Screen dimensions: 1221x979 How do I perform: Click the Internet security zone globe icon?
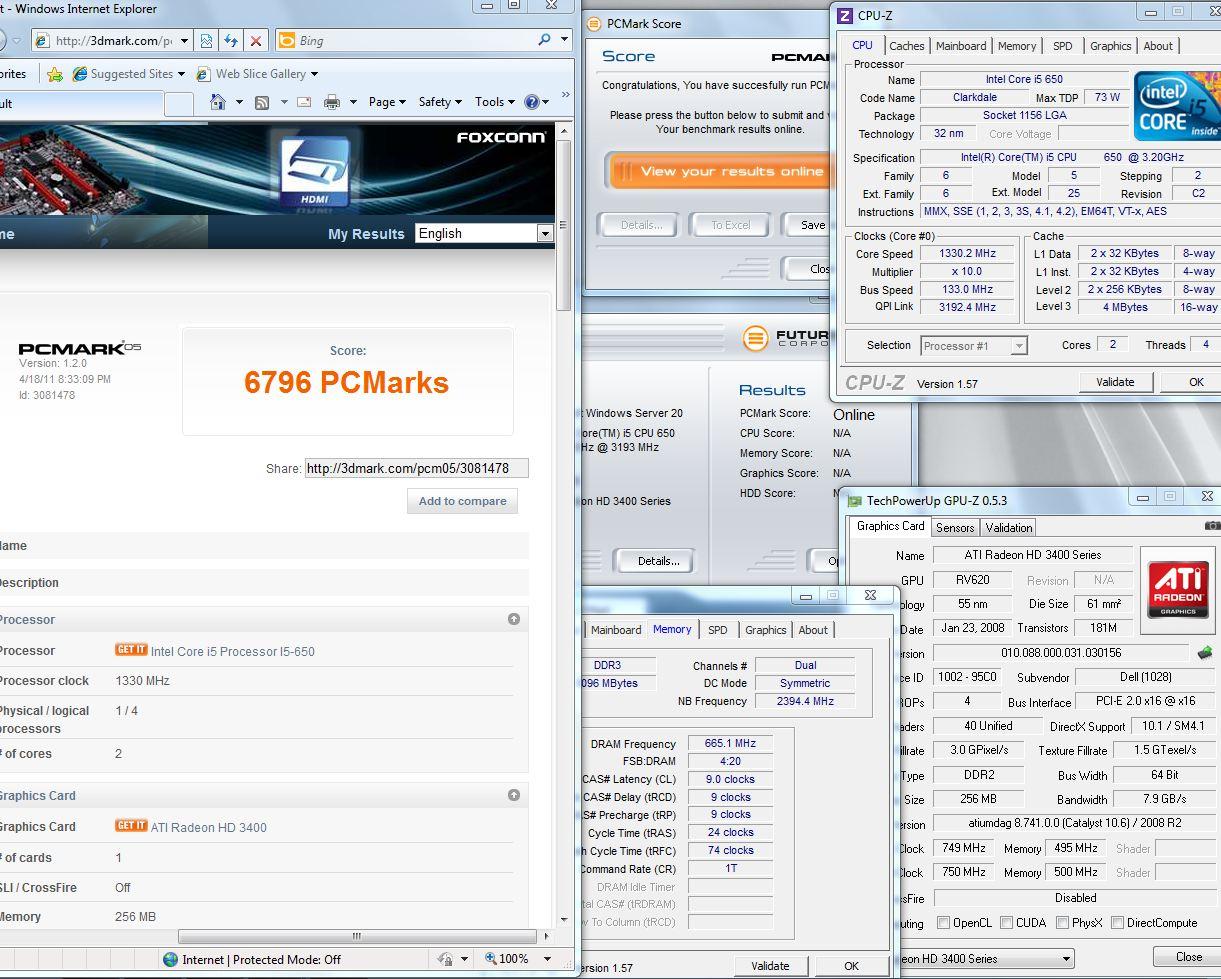pos(171,959)
